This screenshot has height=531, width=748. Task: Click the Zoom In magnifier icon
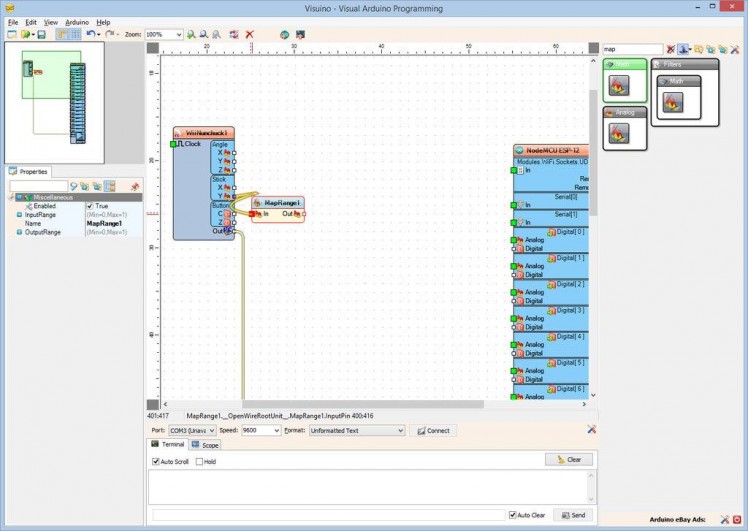click(x=191, y=34)
